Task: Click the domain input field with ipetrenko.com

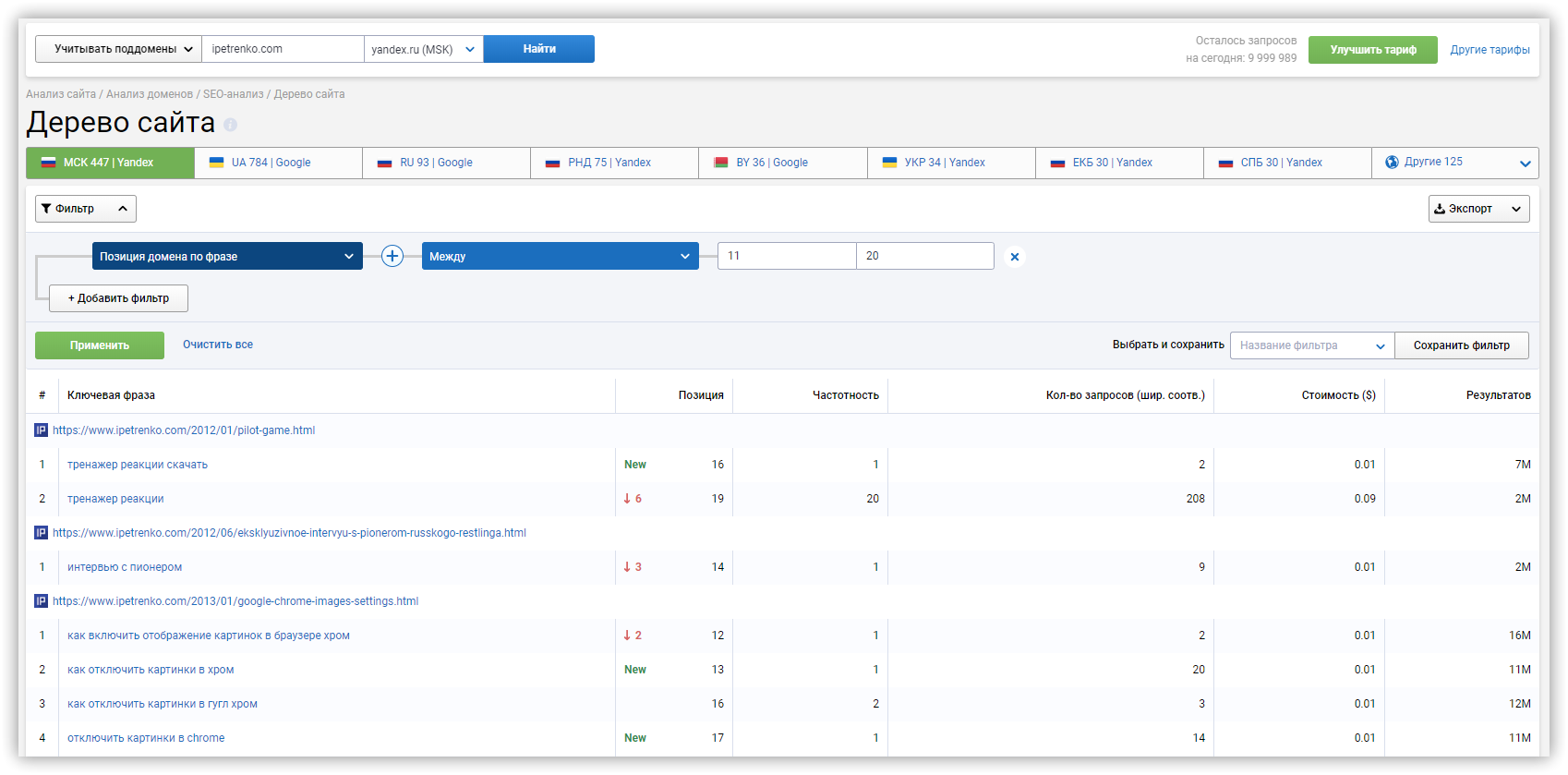Action: 283,49
